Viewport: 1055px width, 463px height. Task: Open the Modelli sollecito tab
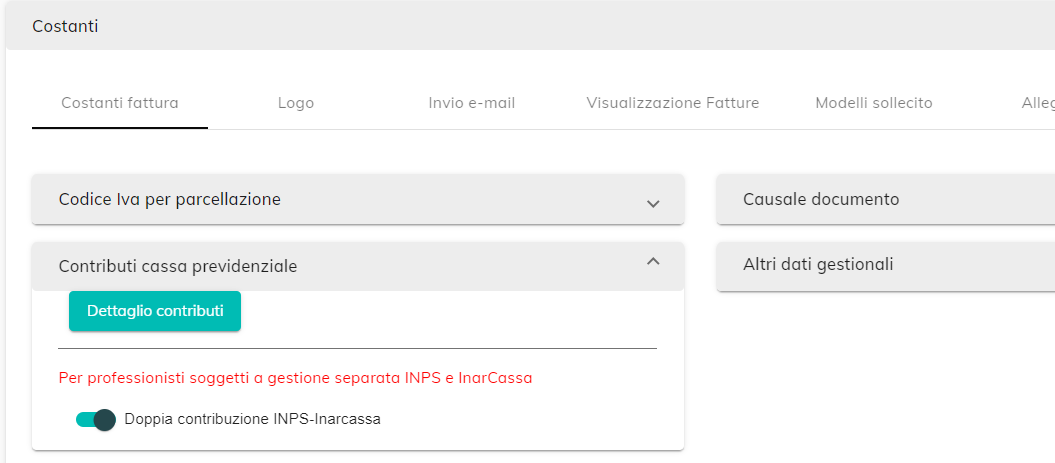pyautogui.click(x=873, y=104)
